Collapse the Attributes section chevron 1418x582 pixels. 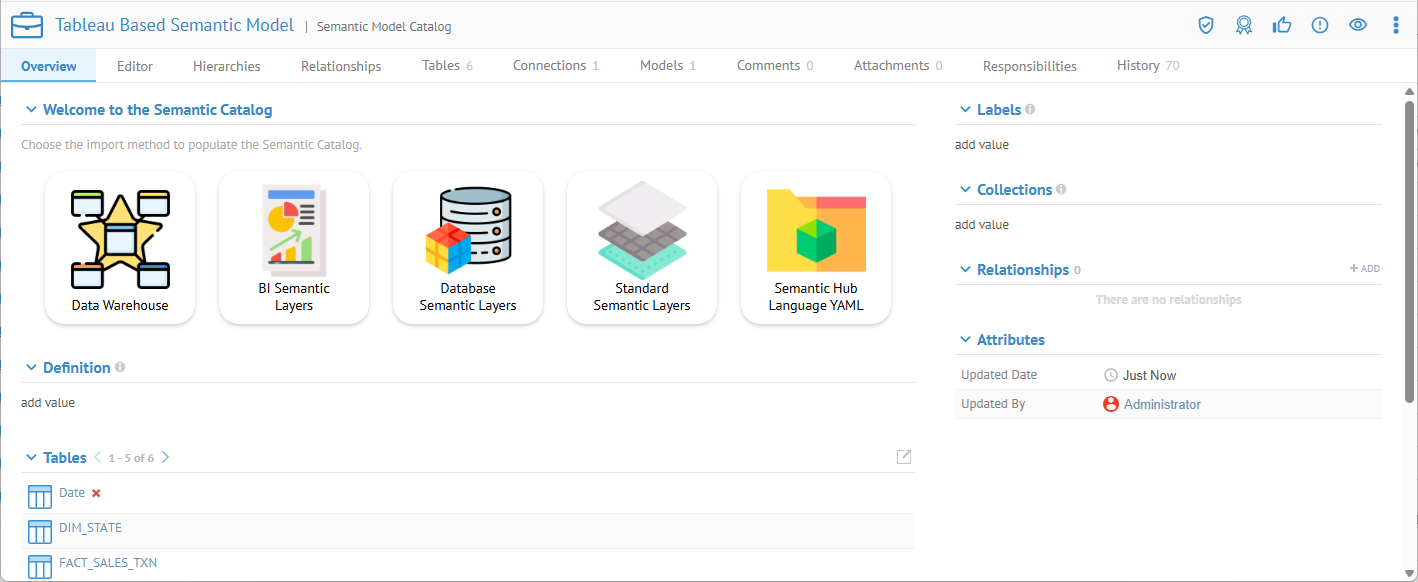pyautogui.click(x=965, y=340)
